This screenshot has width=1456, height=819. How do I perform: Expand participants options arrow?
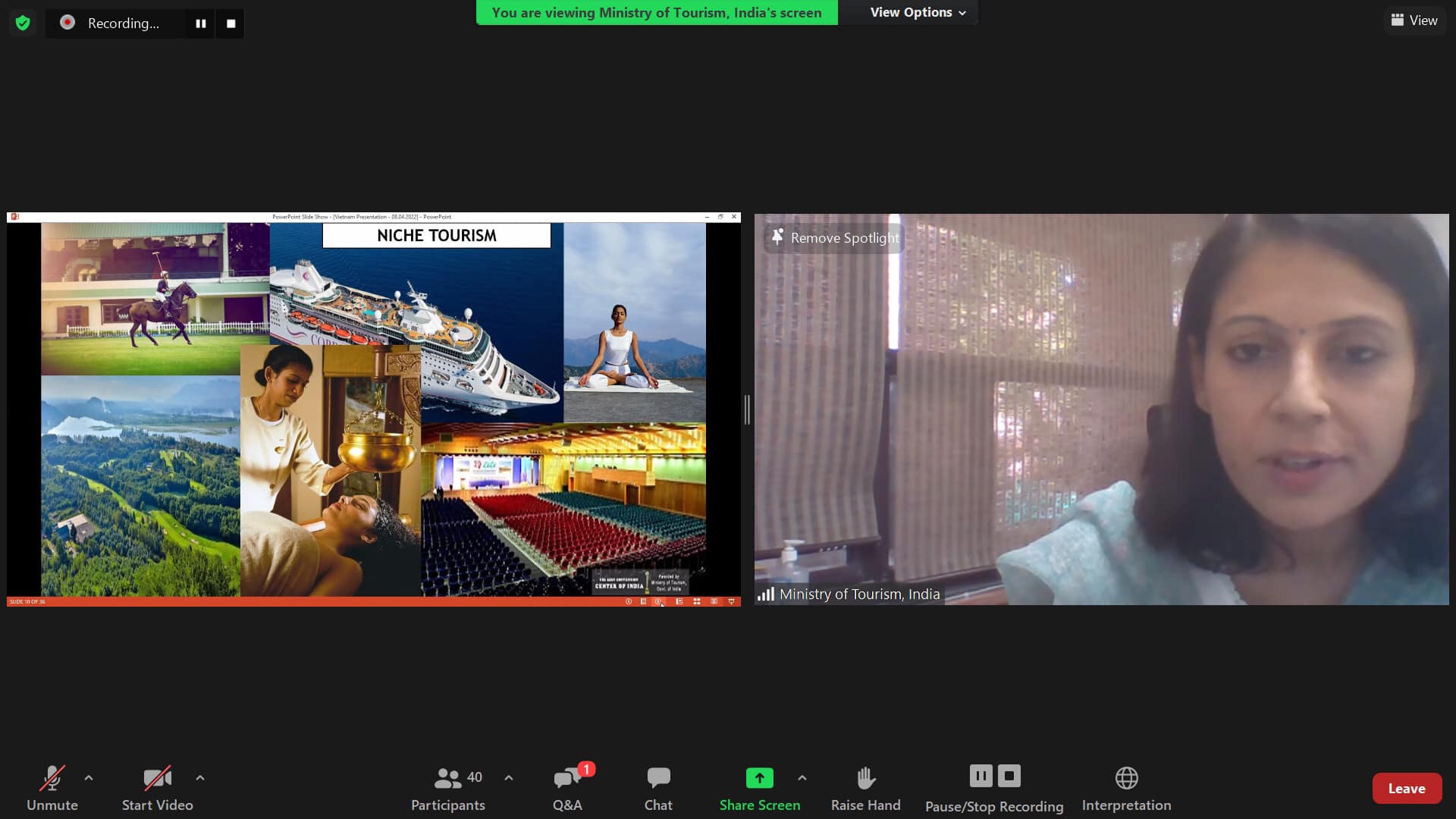(x=509, y=778)
